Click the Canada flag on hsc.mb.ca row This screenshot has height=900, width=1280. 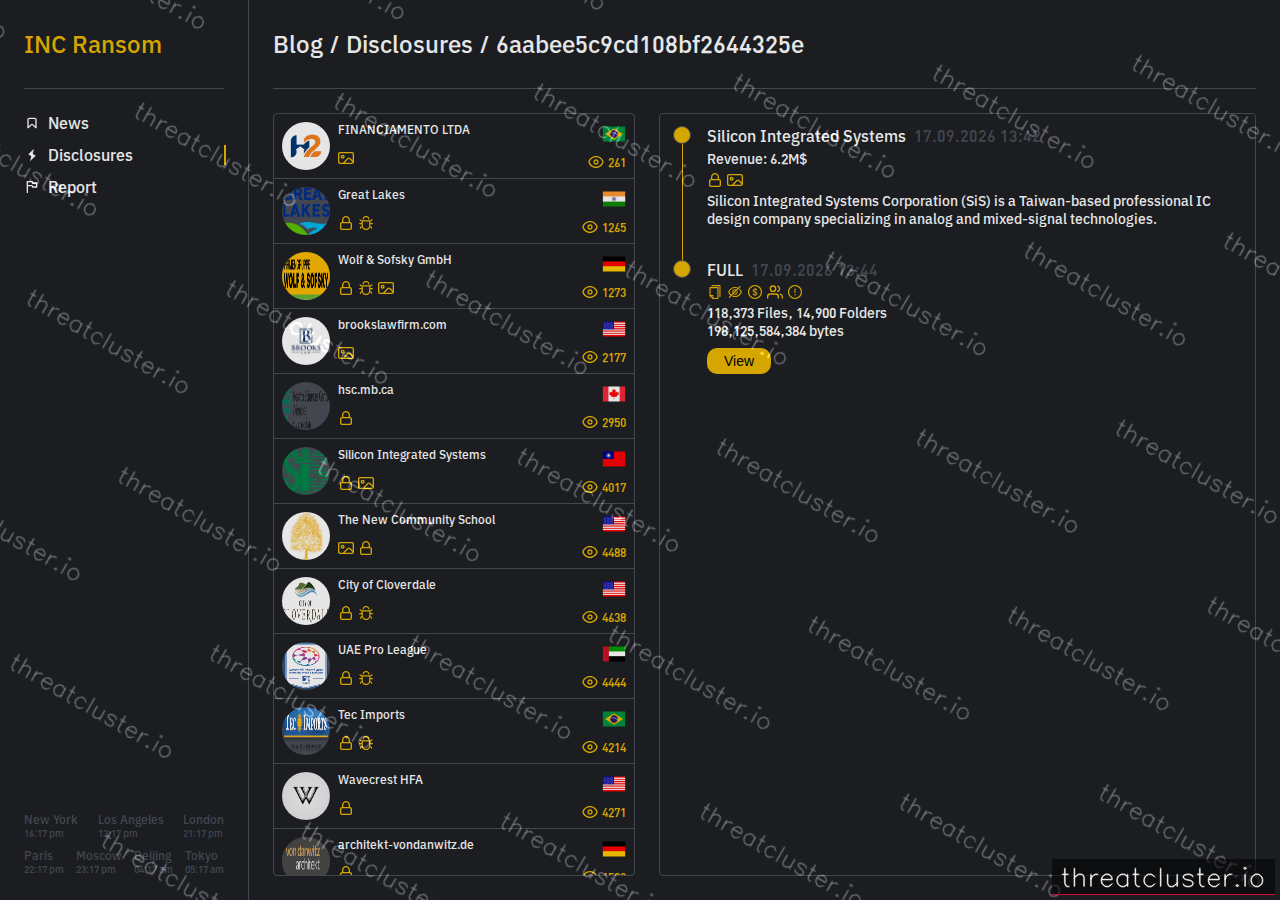pos(614,394)
